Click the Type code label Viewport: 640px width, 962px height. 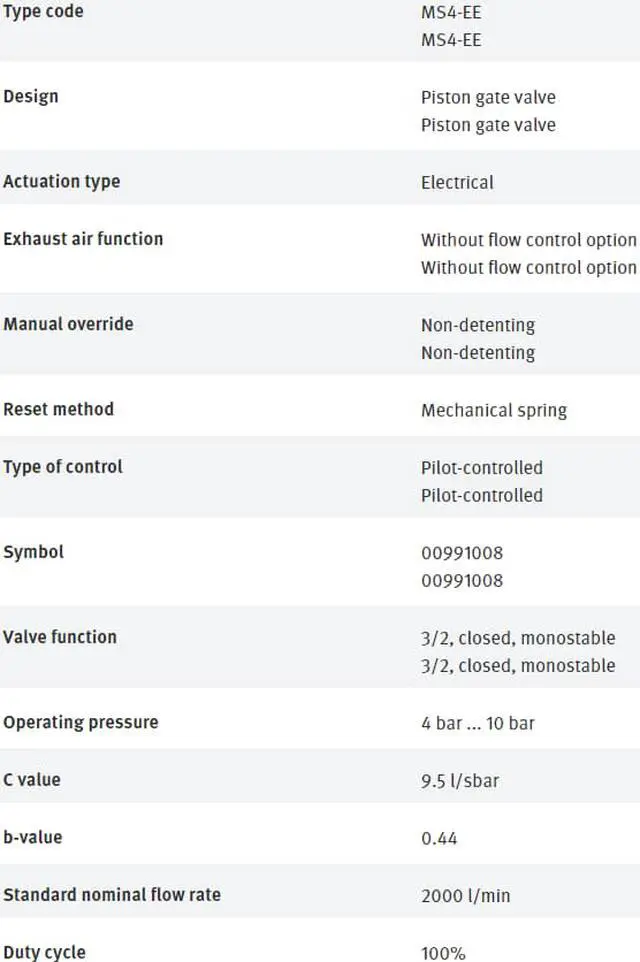(43, 12)
